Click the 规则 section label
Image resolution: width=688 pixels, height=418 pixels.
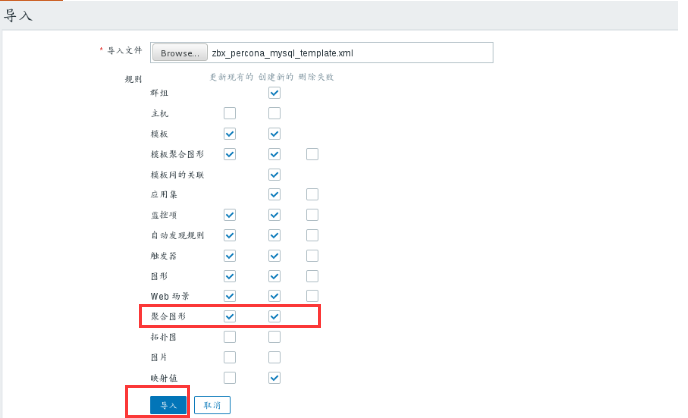point(133,79)
